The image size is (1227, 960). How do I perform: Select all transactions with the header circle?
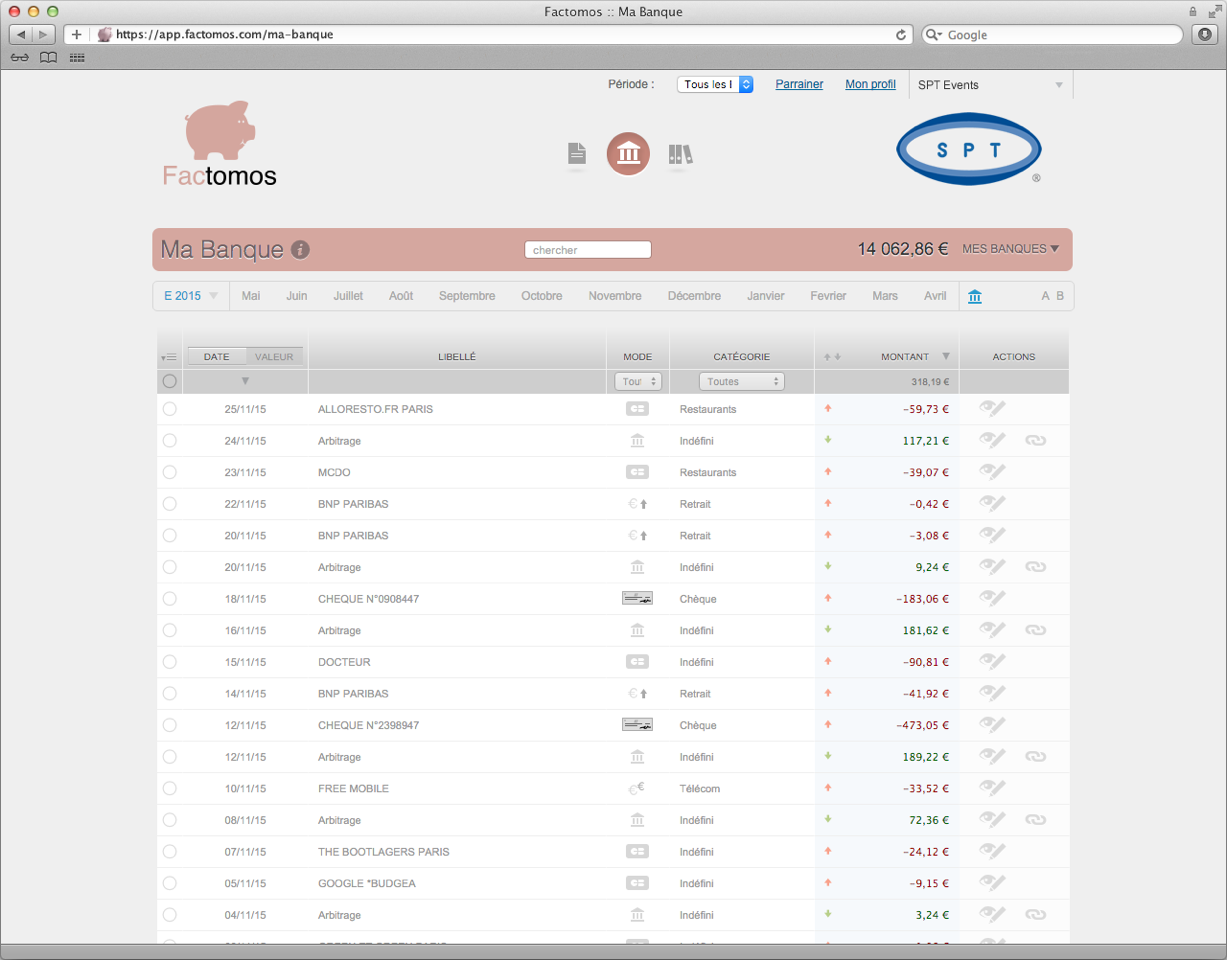[169, 381]
